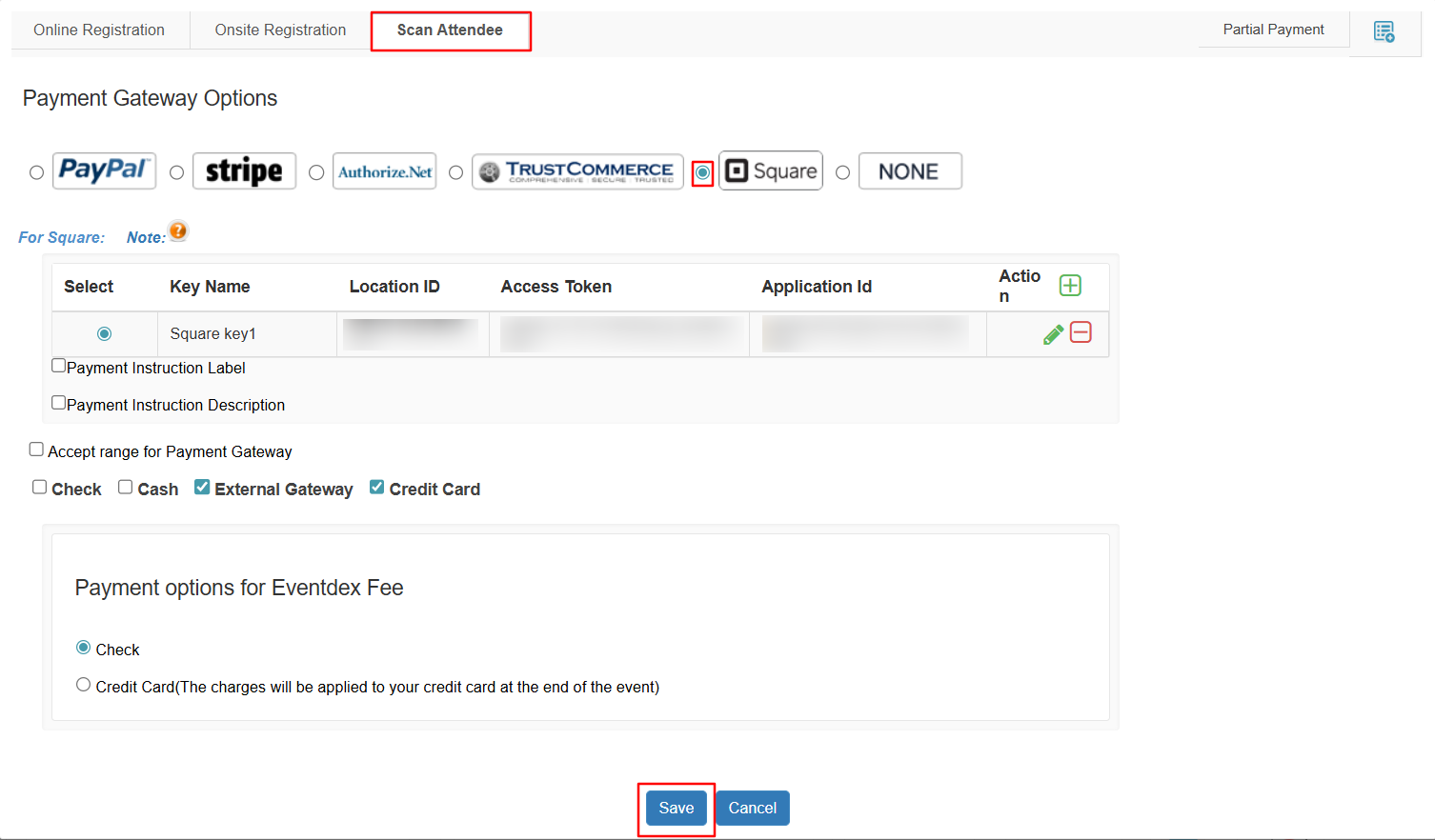This screenshot has width=1435, height=840.
Task: Click the green add key plus icon
Action: tap(1070, 286)
